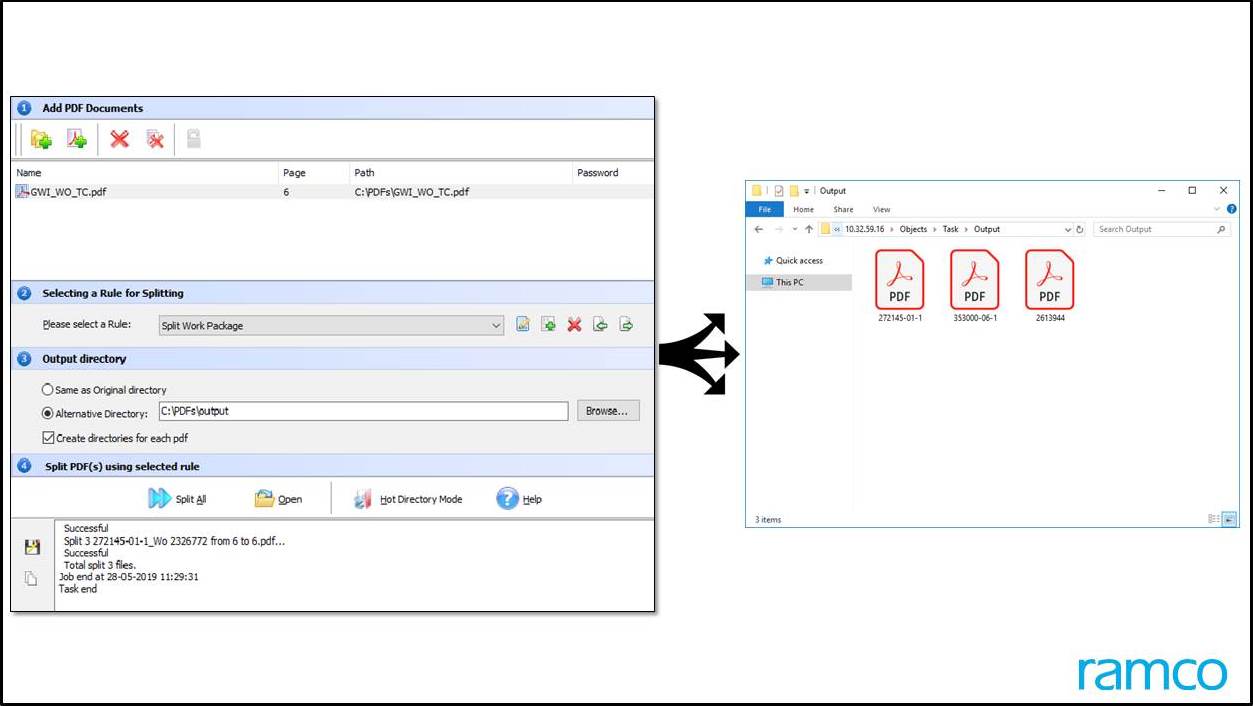Click the Add New Rule green plus icon
This screenshot has width=1253, height=706.
548,324
